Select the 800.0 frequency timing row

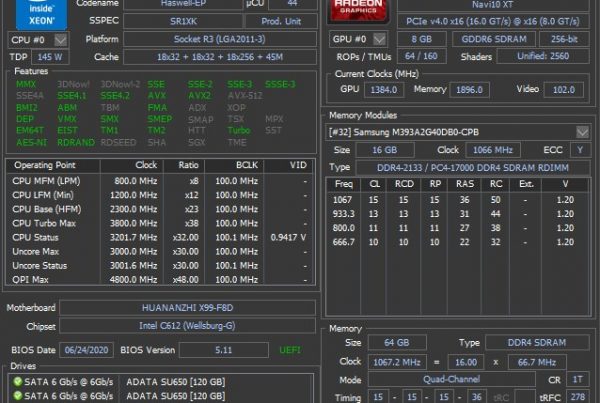(x=457, y=228)
